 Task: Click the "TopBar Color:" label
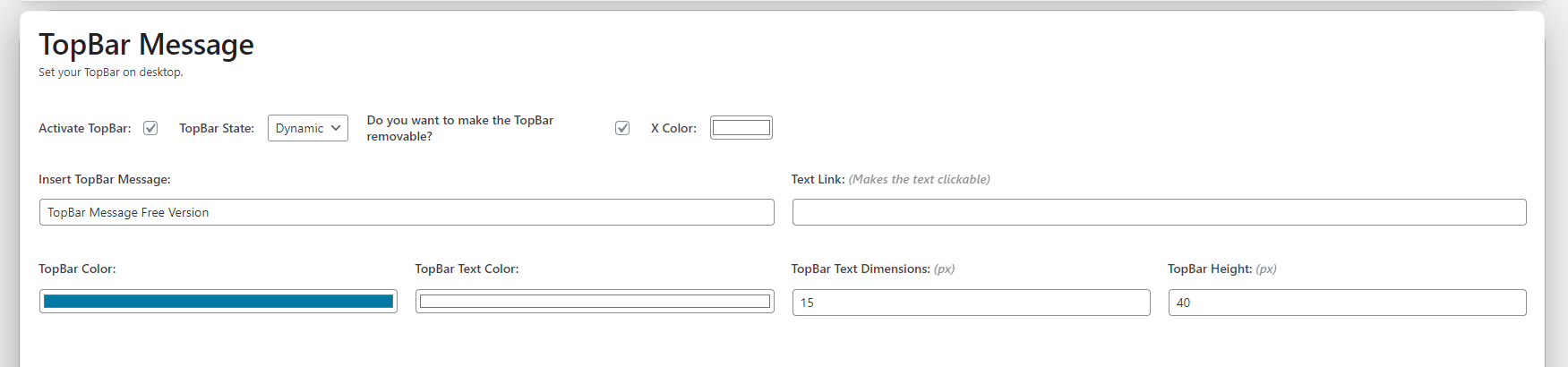(x=77, y=269)
